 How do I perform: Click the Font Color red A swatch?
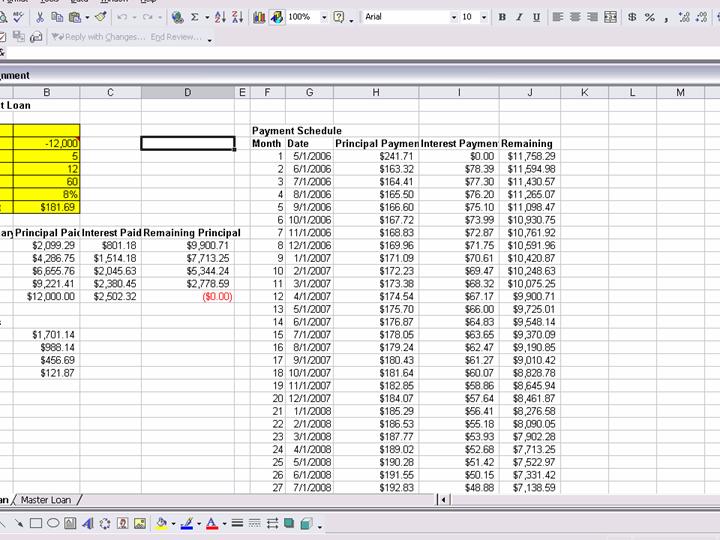pos(210,523)
